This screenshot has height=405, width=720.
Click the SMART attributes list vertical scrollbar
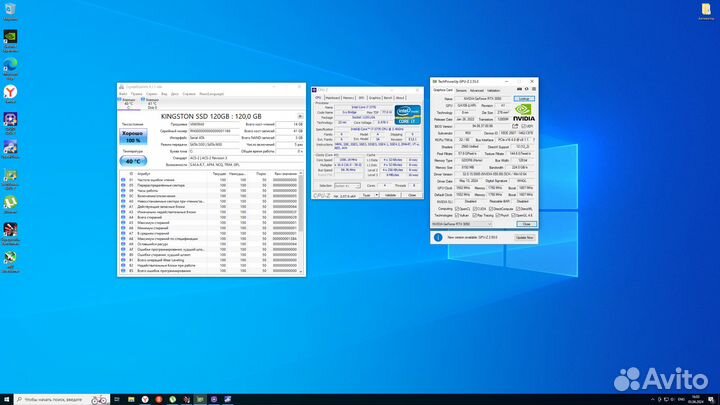click(301, 223)
